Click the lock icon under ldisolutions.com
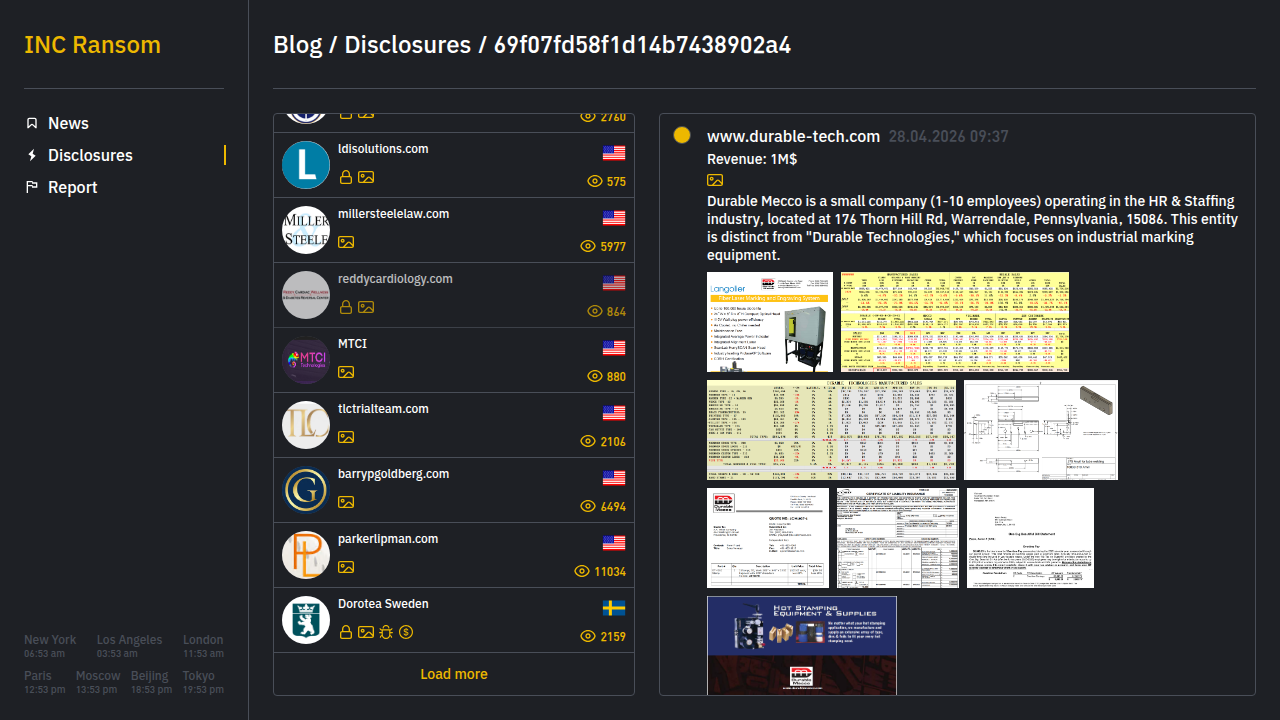Screen dimensions: 1280x720 (346, 177)
